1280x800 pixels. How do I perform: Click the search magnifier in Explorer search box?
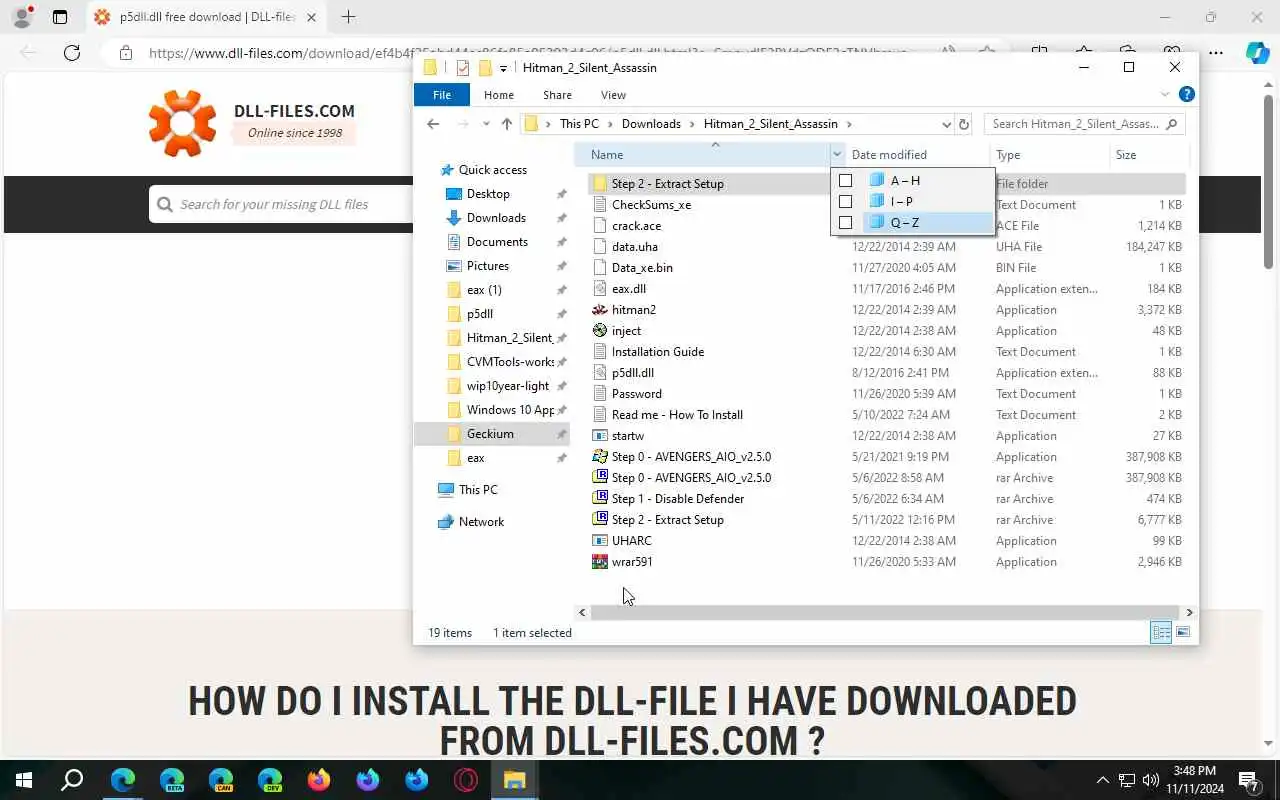(x=1173, y=124)
